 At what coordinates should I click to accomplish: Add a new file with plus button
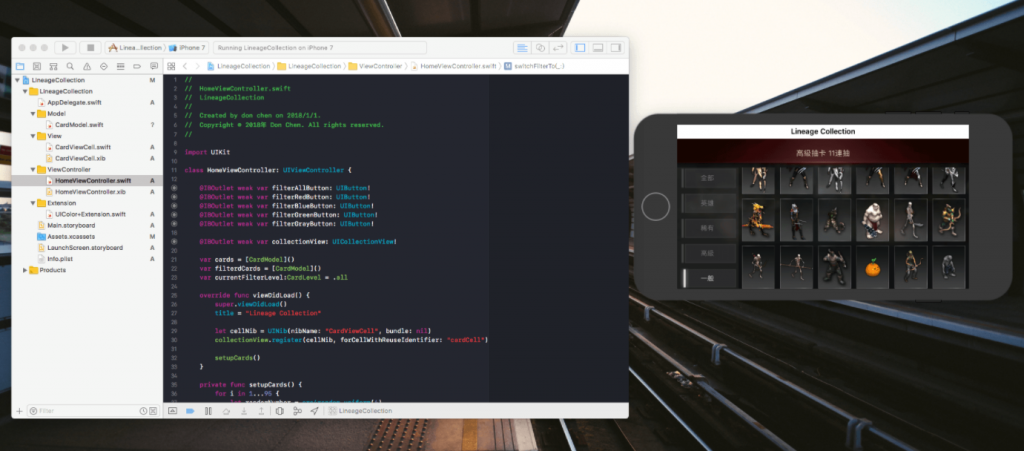(x=19, y=411)
